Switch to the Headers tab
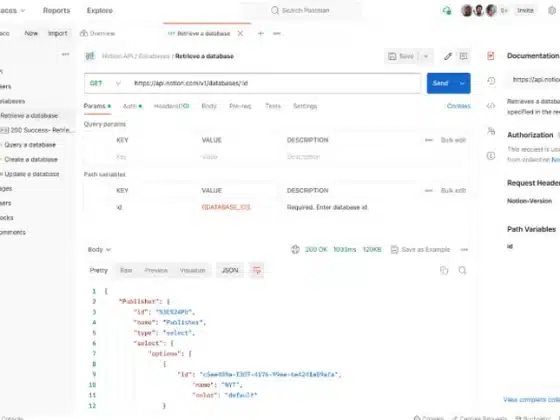Viewport: 560px width, 420px height. tap(171, 106)
